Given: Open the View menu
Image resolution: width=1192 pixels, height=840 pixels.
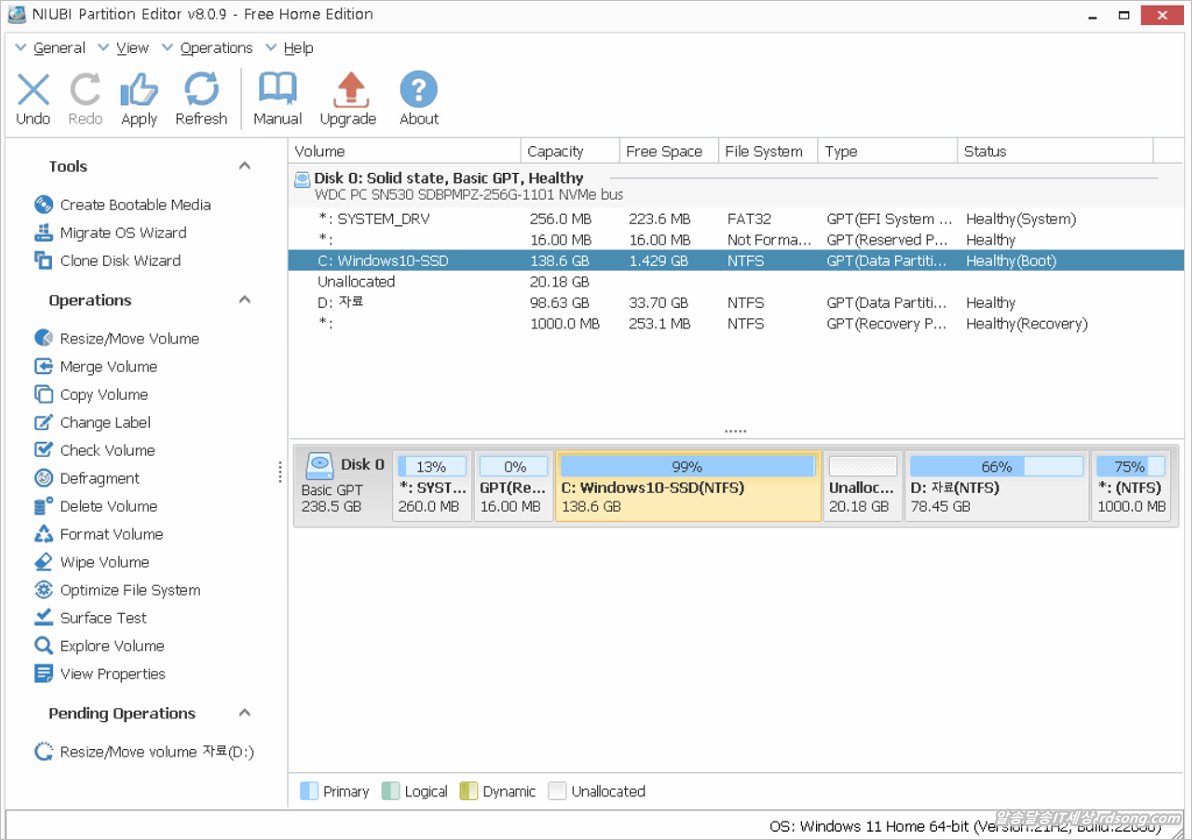Looking at the screenshot, I should 132,48.
